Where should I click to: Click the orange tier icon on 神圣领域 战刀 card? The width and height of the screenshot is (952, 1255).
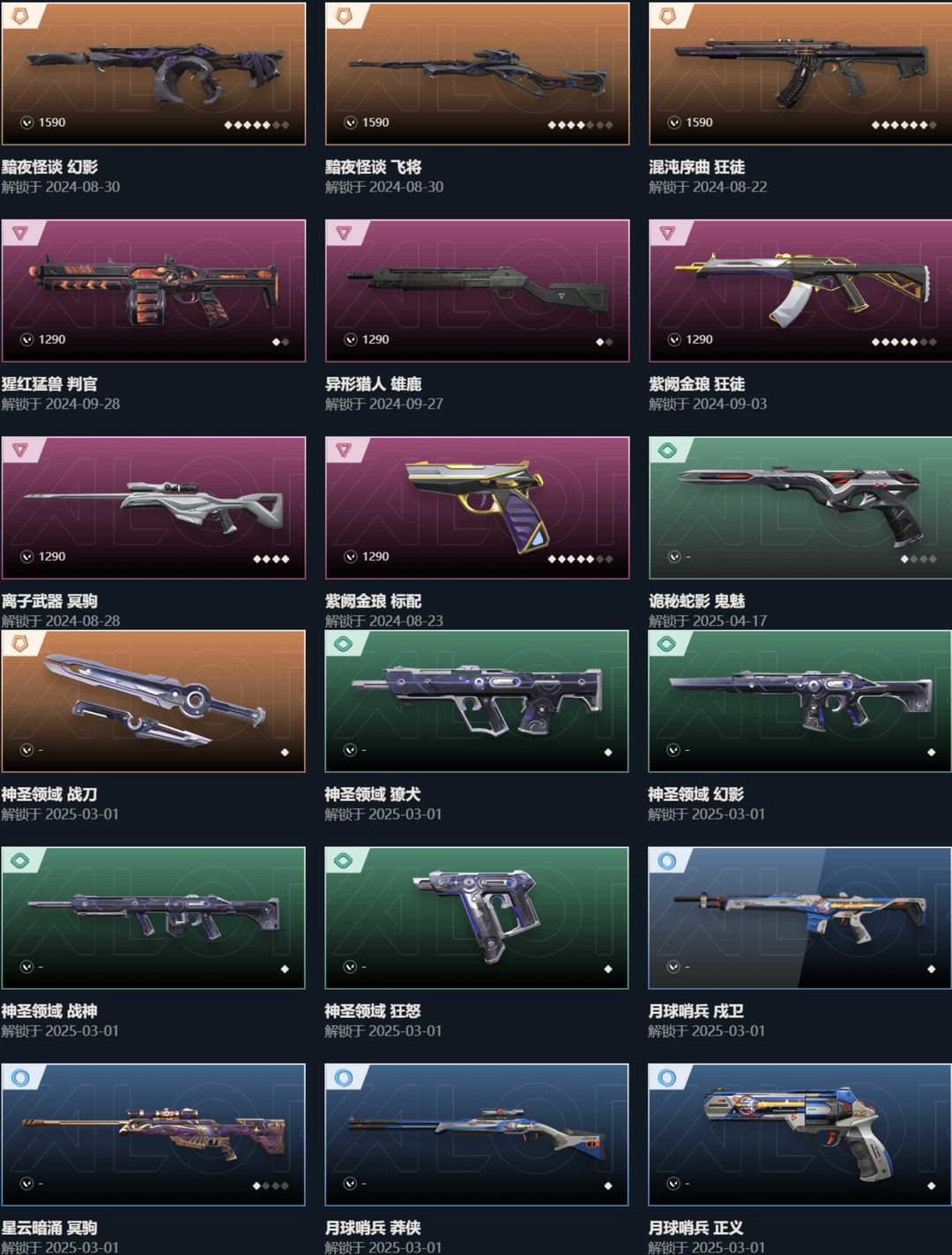point(20,643)
